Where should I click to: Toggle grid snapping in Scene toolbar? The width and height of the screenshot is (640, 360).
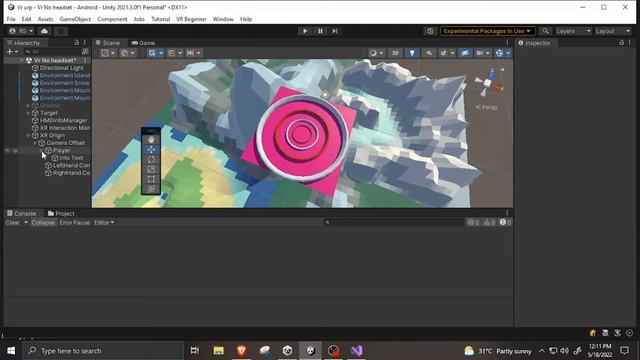(x=171, y=53)
